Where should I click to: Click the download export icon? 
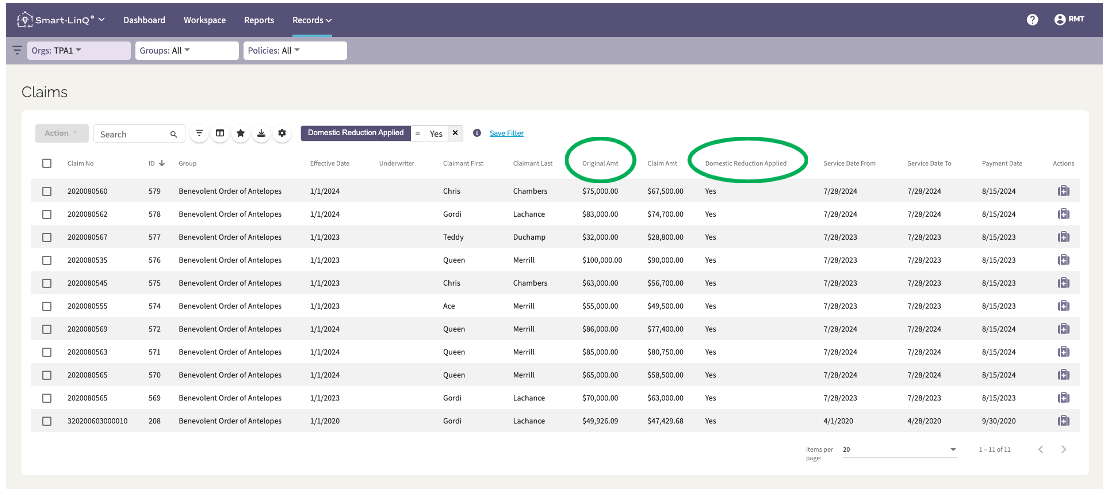point(262,133)
